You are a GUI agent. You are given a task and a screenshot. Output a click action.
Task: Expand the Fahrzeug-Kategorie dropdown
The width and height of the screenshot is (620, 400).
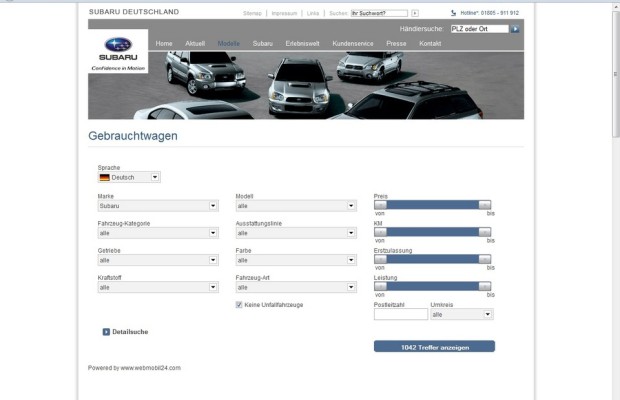tap(158, 233)
